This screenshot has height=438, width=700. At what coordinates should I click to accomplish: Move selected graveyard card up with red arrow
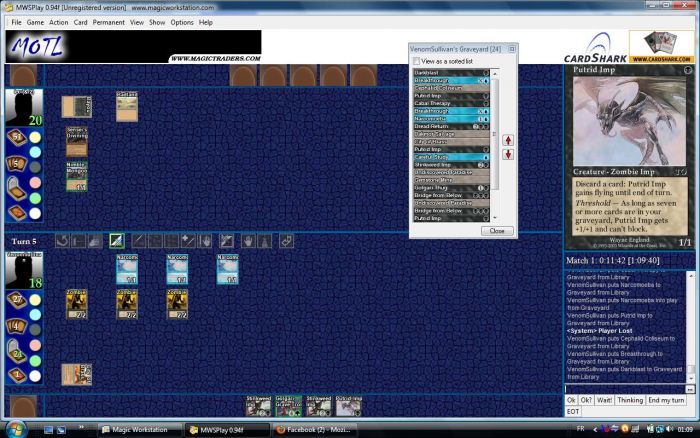[508, 140]
